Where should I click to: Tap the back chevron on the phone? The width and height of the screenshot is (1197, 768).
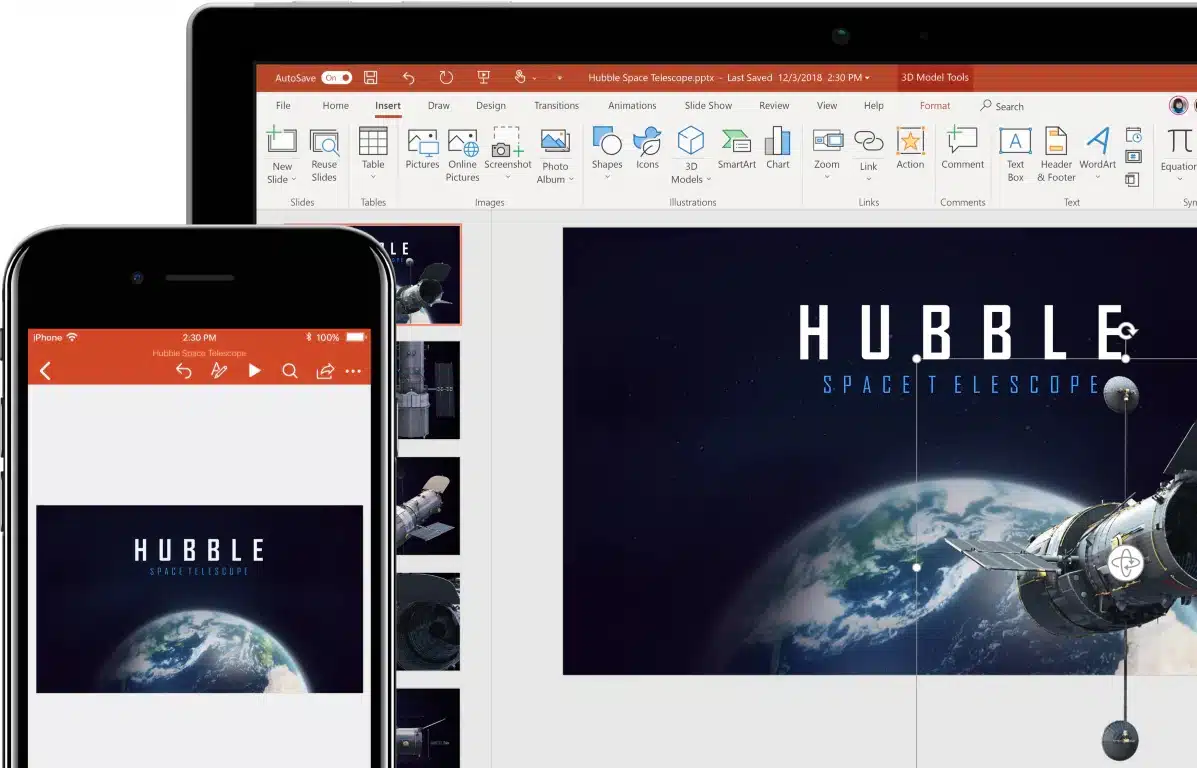coord(45,371)
